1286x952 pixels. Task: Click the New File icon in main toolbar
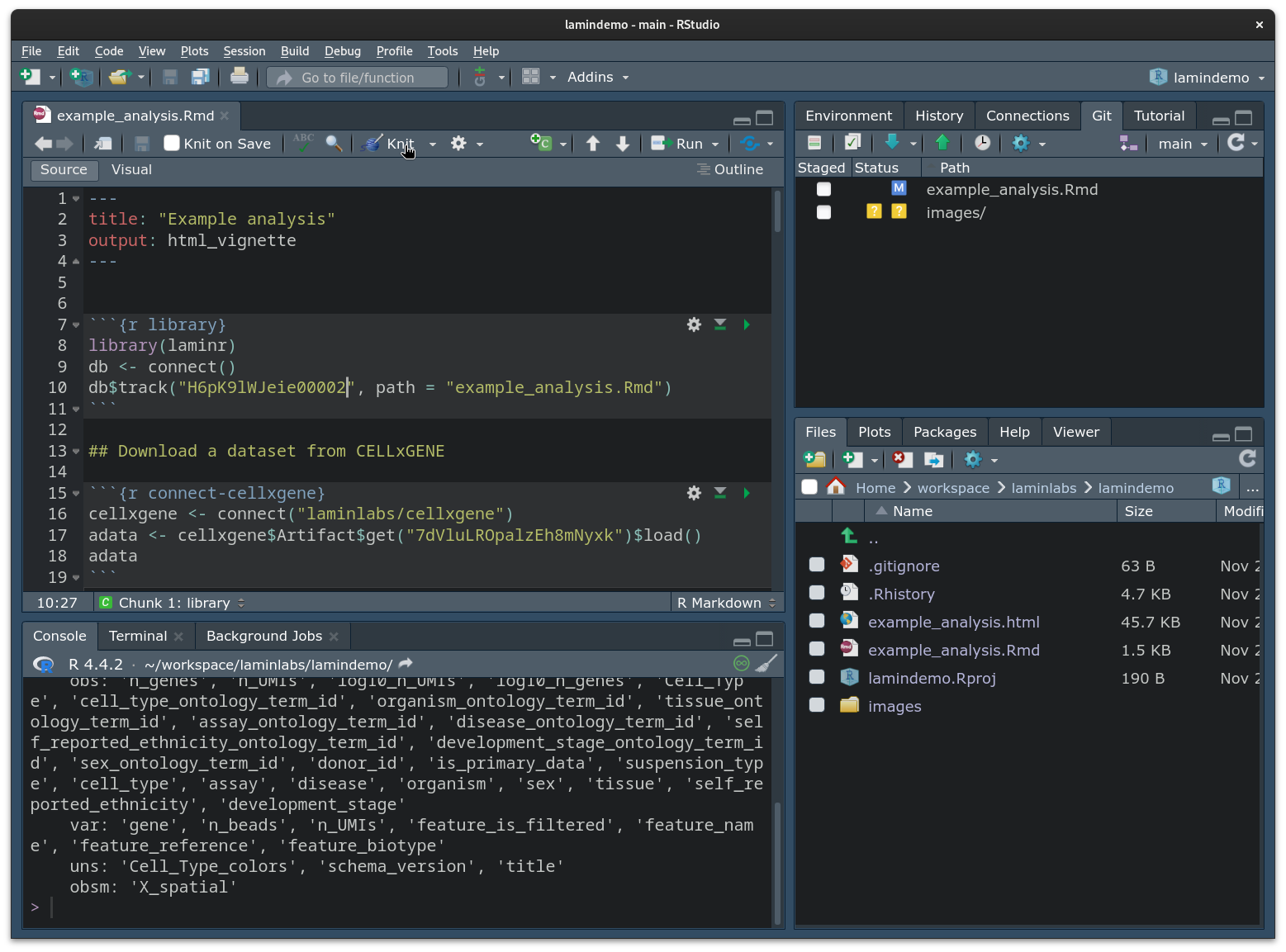pos(30,77)
